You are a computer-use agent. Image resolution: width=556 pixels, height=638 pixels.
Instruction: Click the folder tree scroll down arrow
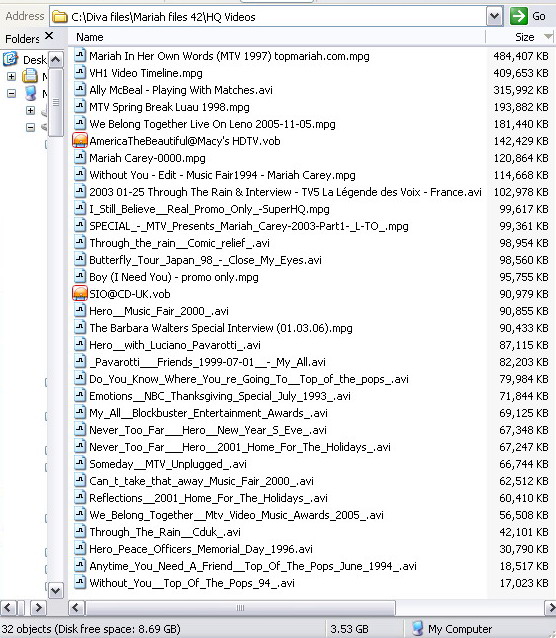point(56,590)
